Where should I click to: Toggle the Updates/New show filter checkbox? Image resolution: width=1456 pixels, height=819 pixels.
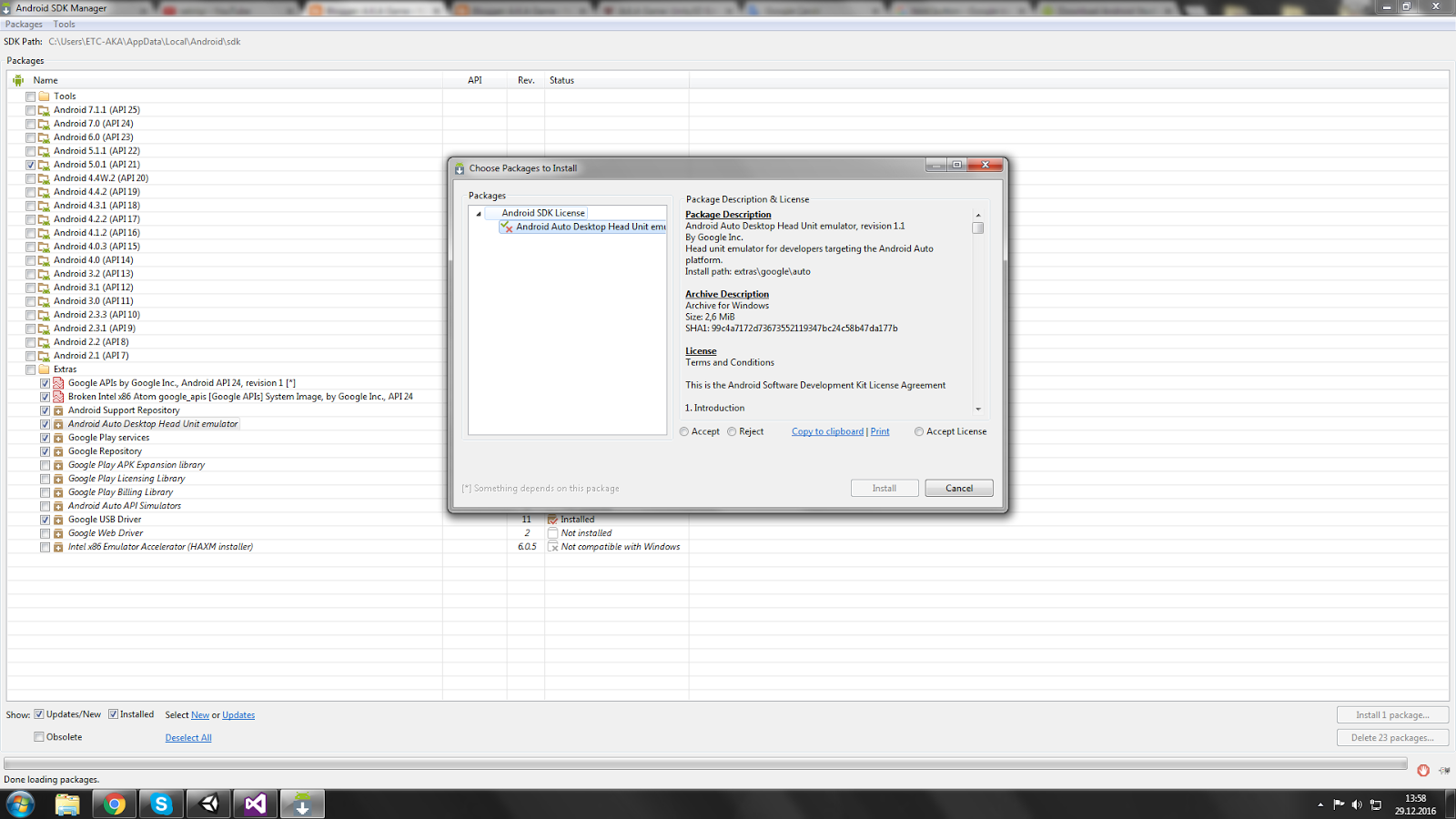pos(39,714)
